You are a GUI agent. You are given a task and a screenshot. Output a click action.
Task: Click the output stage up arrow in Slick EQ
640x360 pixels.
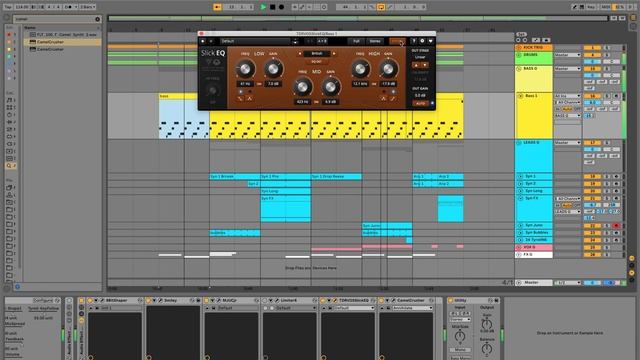(x=416, y=65)
